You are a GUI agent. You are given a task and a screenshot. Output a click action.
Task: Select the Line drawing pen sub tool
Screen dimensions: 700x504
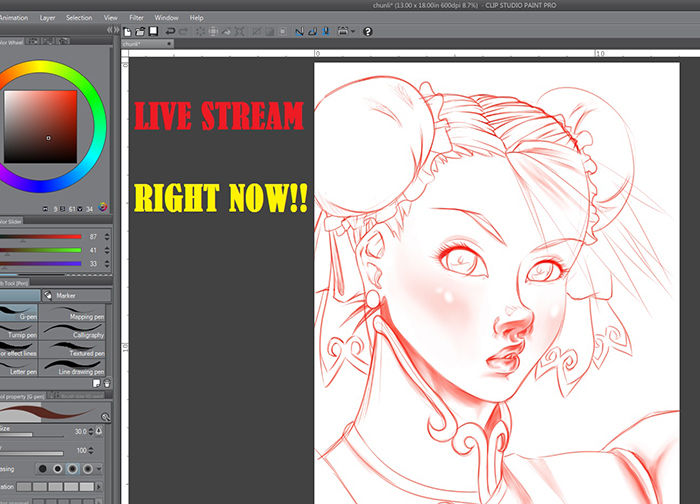coord(72,367)
